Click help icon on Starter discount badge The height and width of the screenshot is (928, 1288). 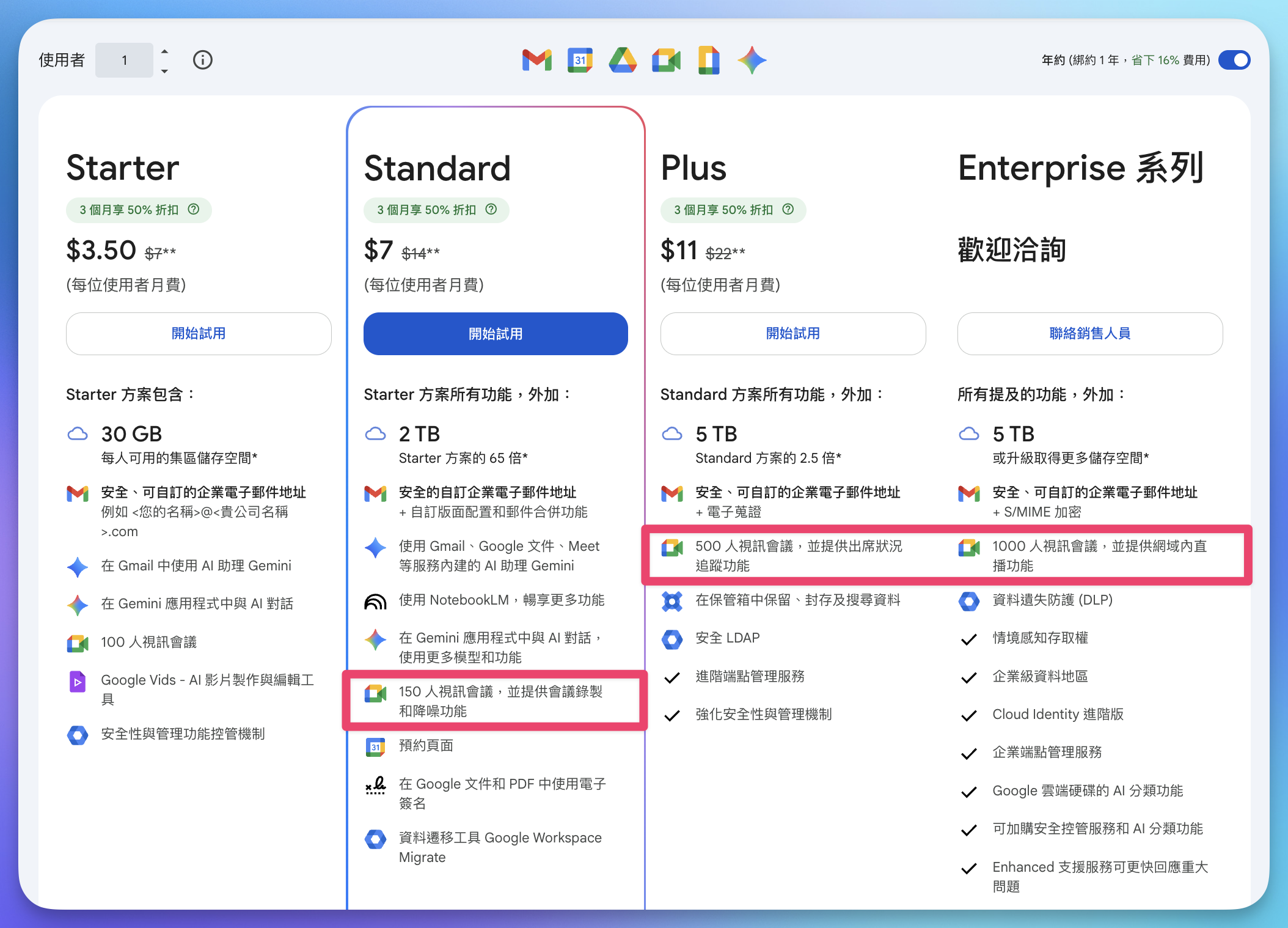point(194,209)
